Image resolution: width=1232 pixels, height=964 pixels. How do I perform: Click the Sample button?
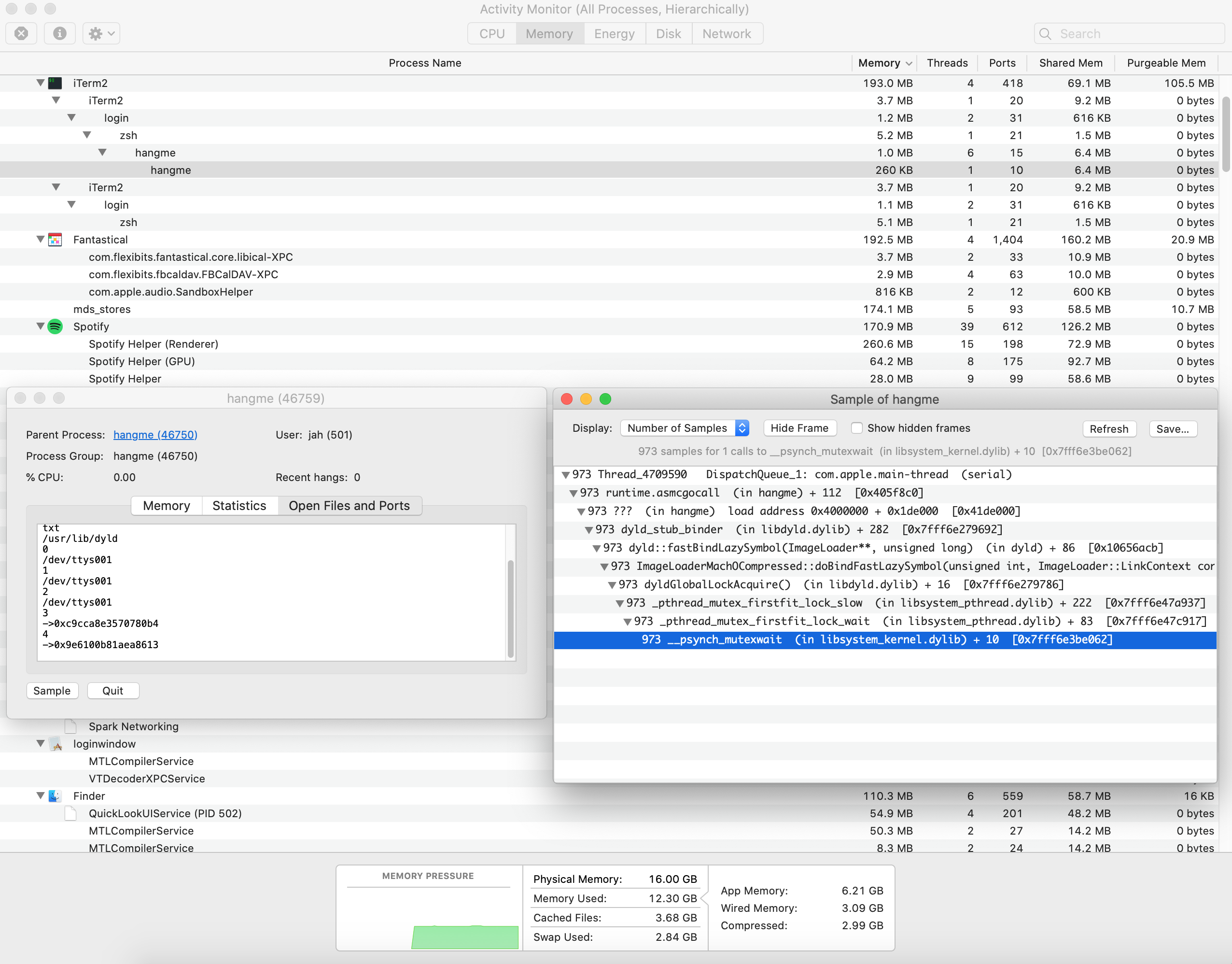pyautogui.click(x=52, y=691)
